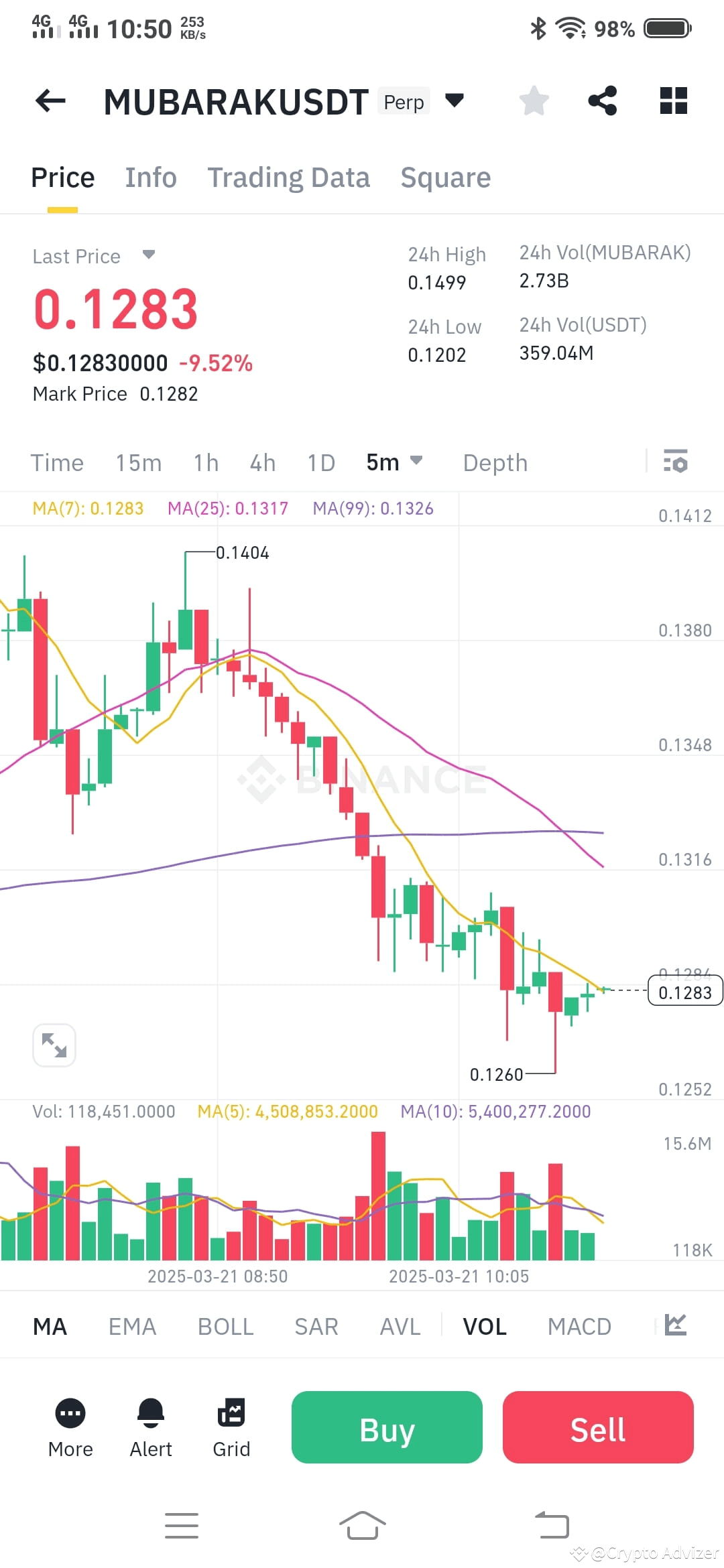Expand the chart to fullscreen

pos(54,1045)
